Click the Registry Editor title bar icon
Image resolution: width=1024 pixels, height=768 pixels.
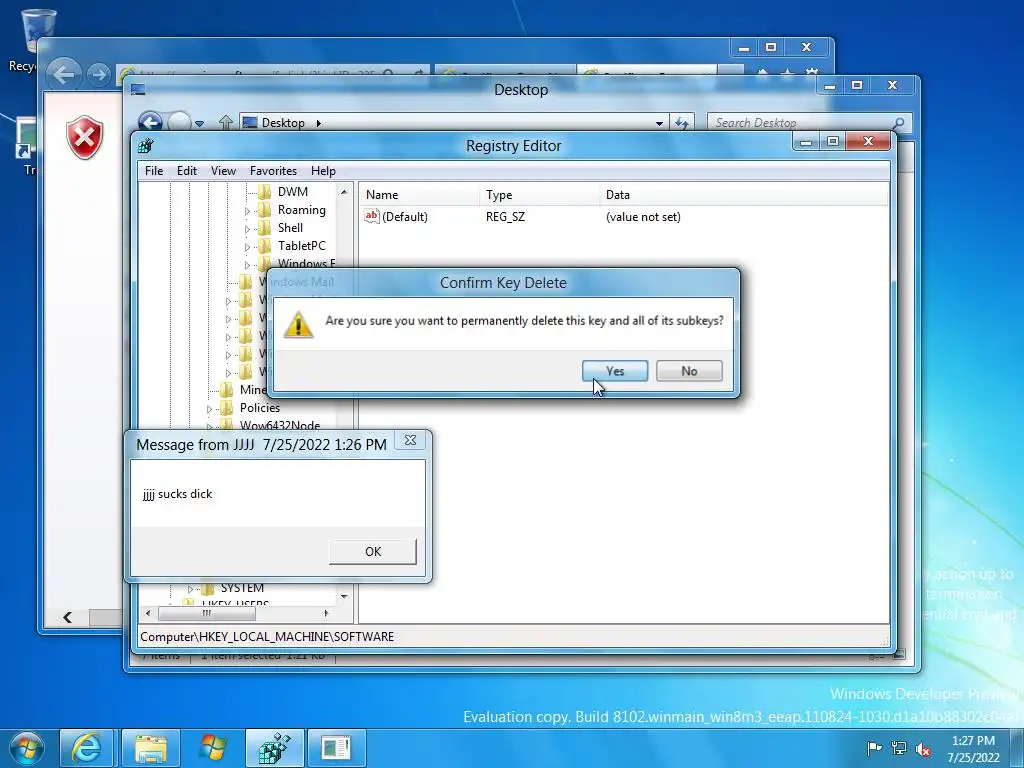click(x=146, y=146)
